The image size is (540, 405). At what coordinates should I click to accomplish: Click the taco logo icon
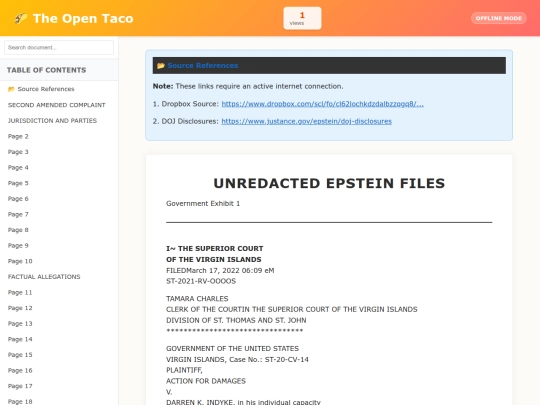point(21,18)
